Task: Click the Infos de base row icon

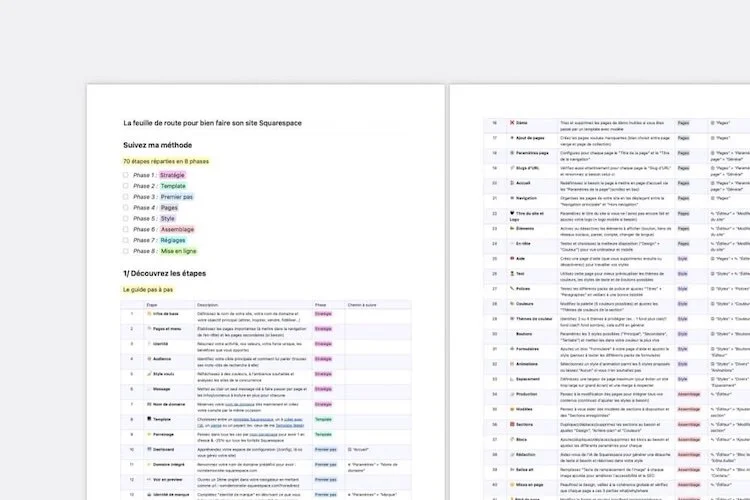Action: 149,314
